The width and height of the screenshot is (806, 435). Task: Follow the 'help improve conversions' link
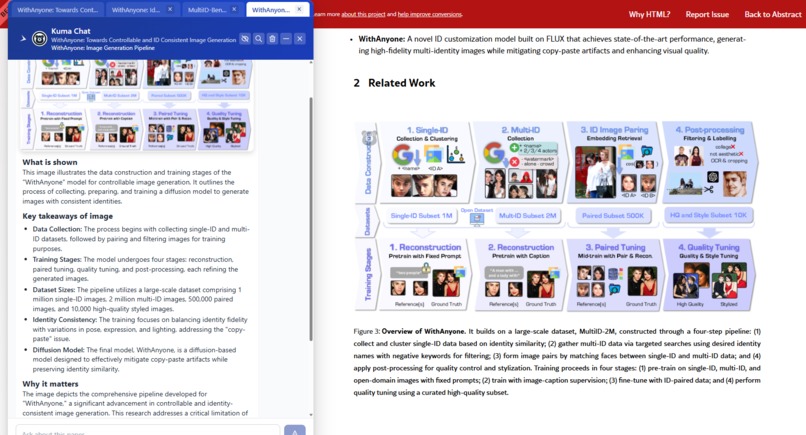(430, 14)
